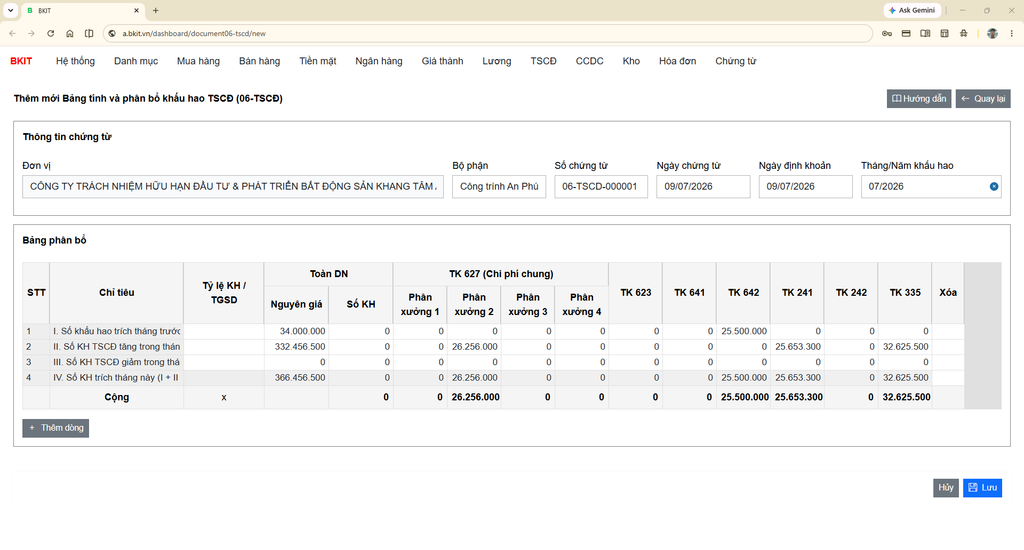Click Thêm dòng button
This screenshot has height=550, width=1024.
56,428
